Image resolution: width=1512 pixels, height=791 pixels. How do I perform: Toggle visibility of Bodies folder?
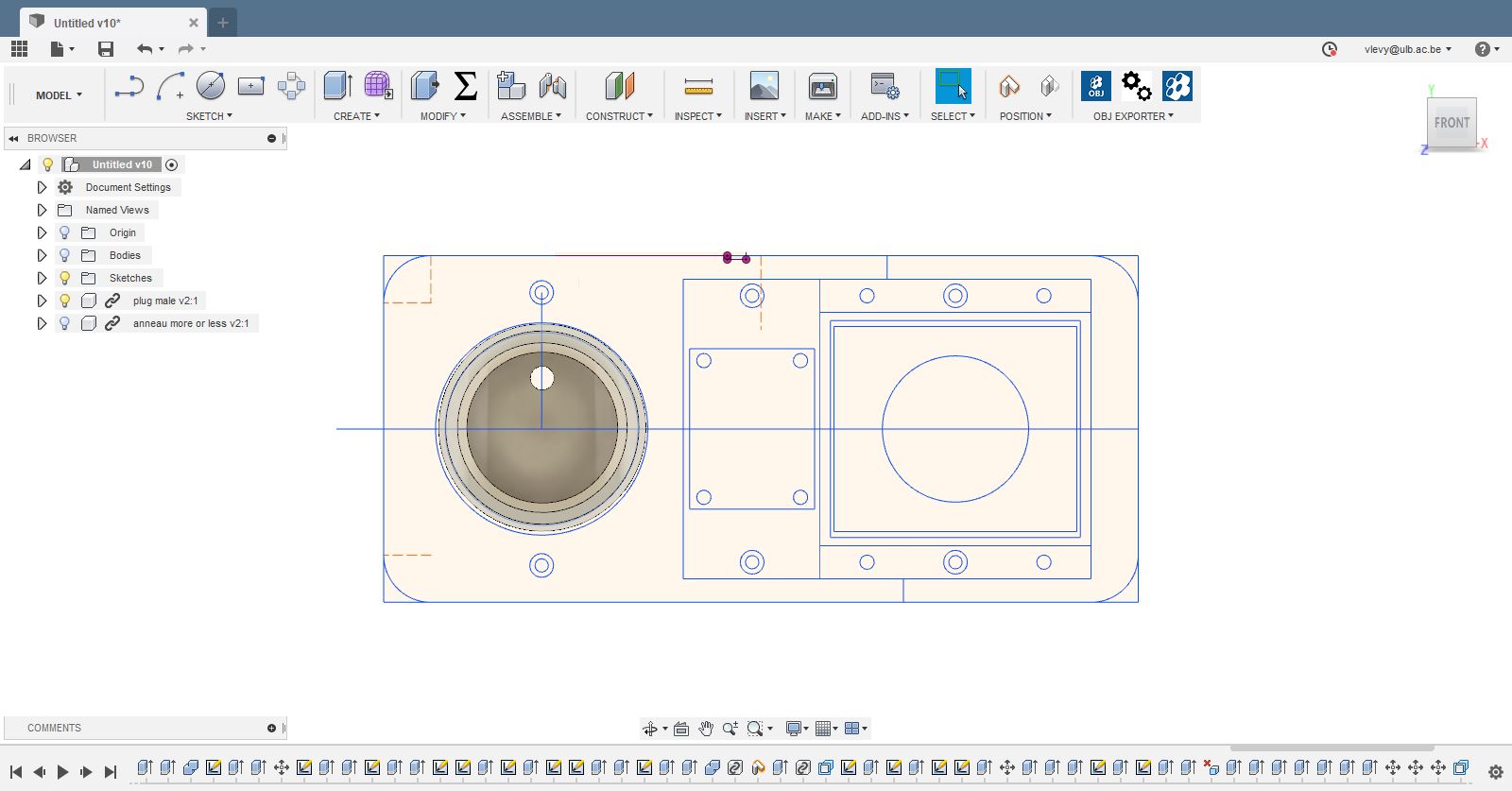[x=64, y=255]
